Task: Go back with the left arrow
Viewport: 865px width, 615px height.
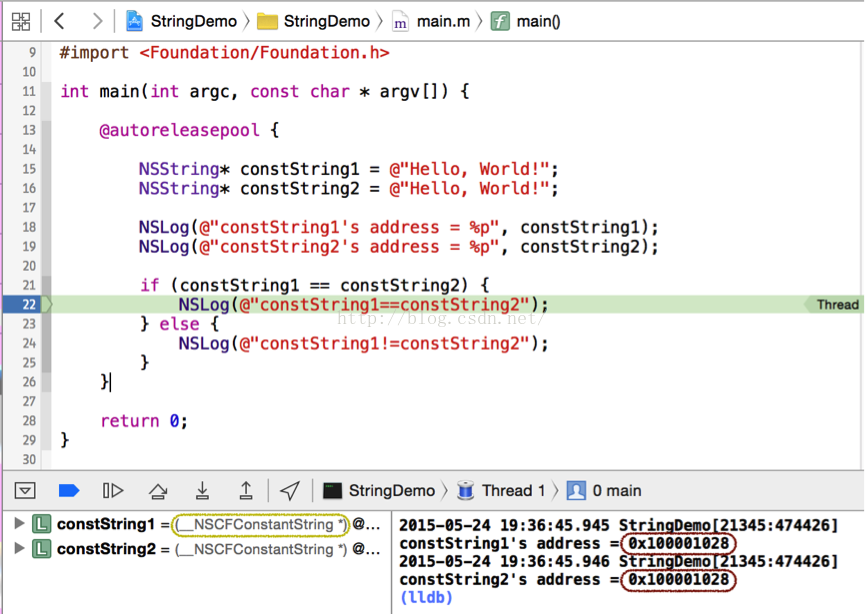Action: (x=60, y=21)
